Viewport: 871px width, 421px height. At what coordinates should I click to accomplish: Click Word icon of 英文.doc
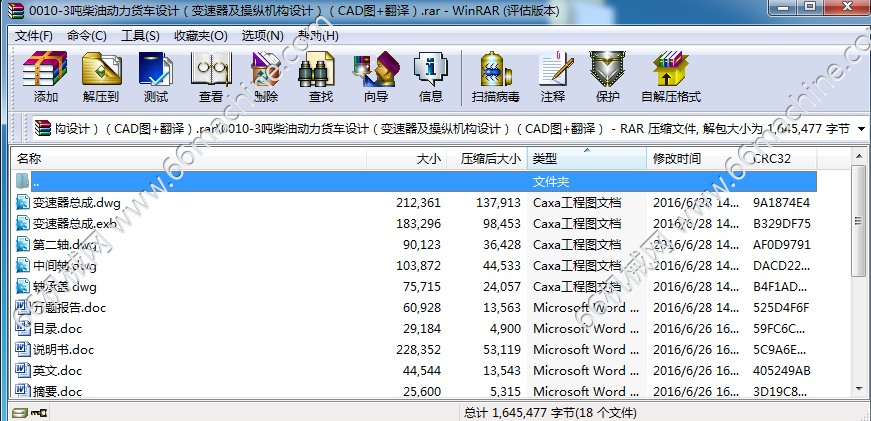pyautogui.click(x=22, y=370)
